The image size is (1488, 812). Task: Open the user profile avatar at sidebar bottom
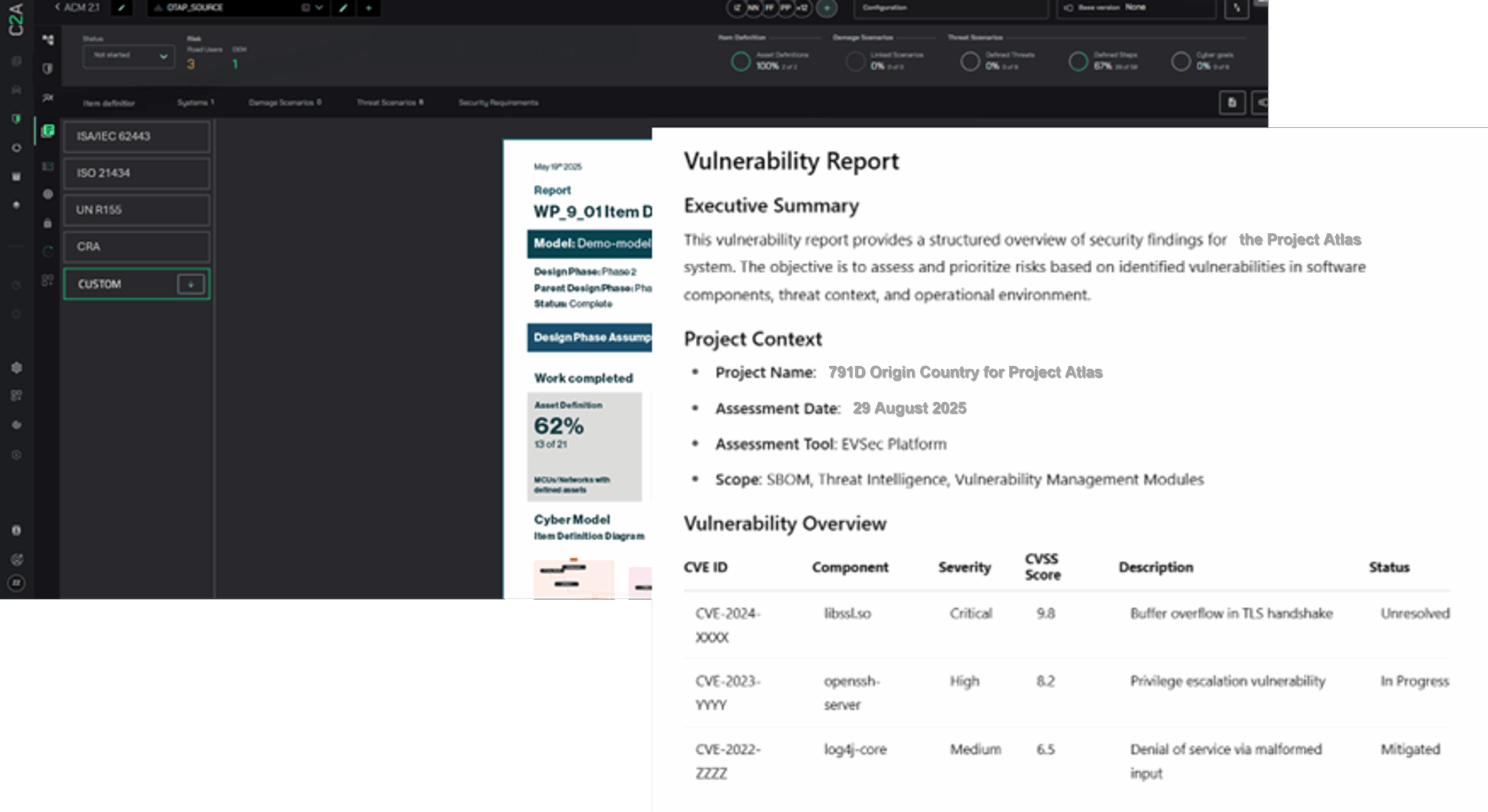click(x=16, y=582)
